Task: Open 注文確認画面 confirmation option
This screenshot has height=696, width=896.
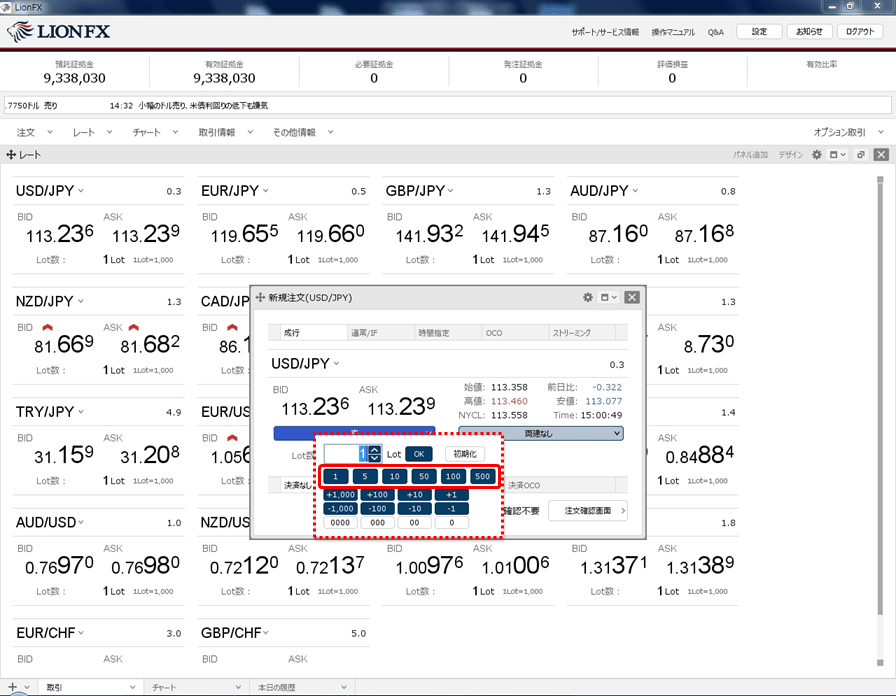Action: [x=588, y=510]
